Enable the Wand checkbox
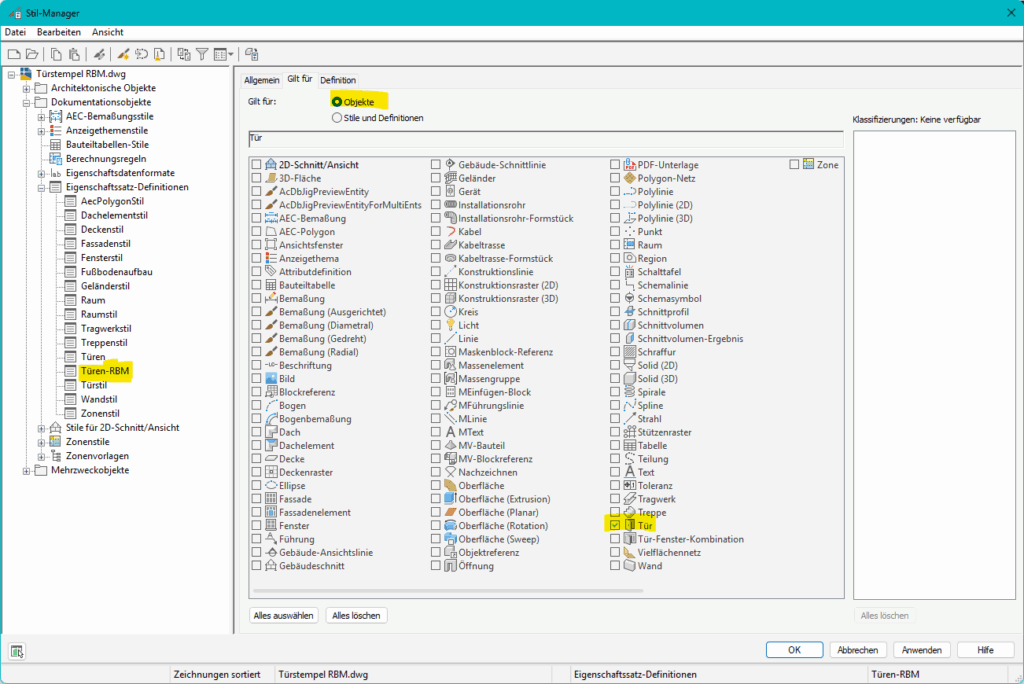The height and width of the screenshot is (684, 1024). coord(615,566)
